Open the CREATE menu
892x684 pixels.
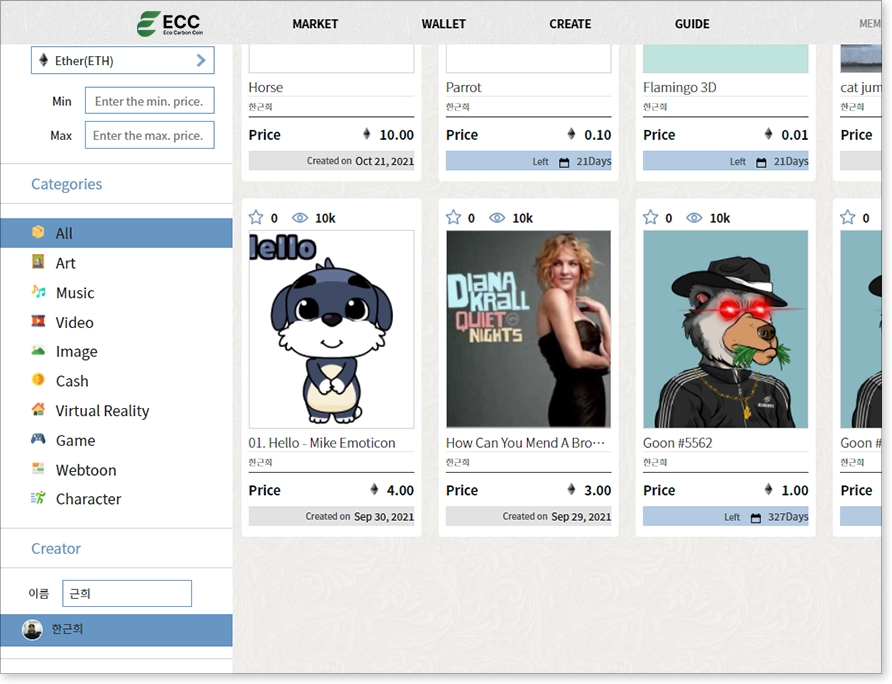pyautogui.click(x=570, y=24)
